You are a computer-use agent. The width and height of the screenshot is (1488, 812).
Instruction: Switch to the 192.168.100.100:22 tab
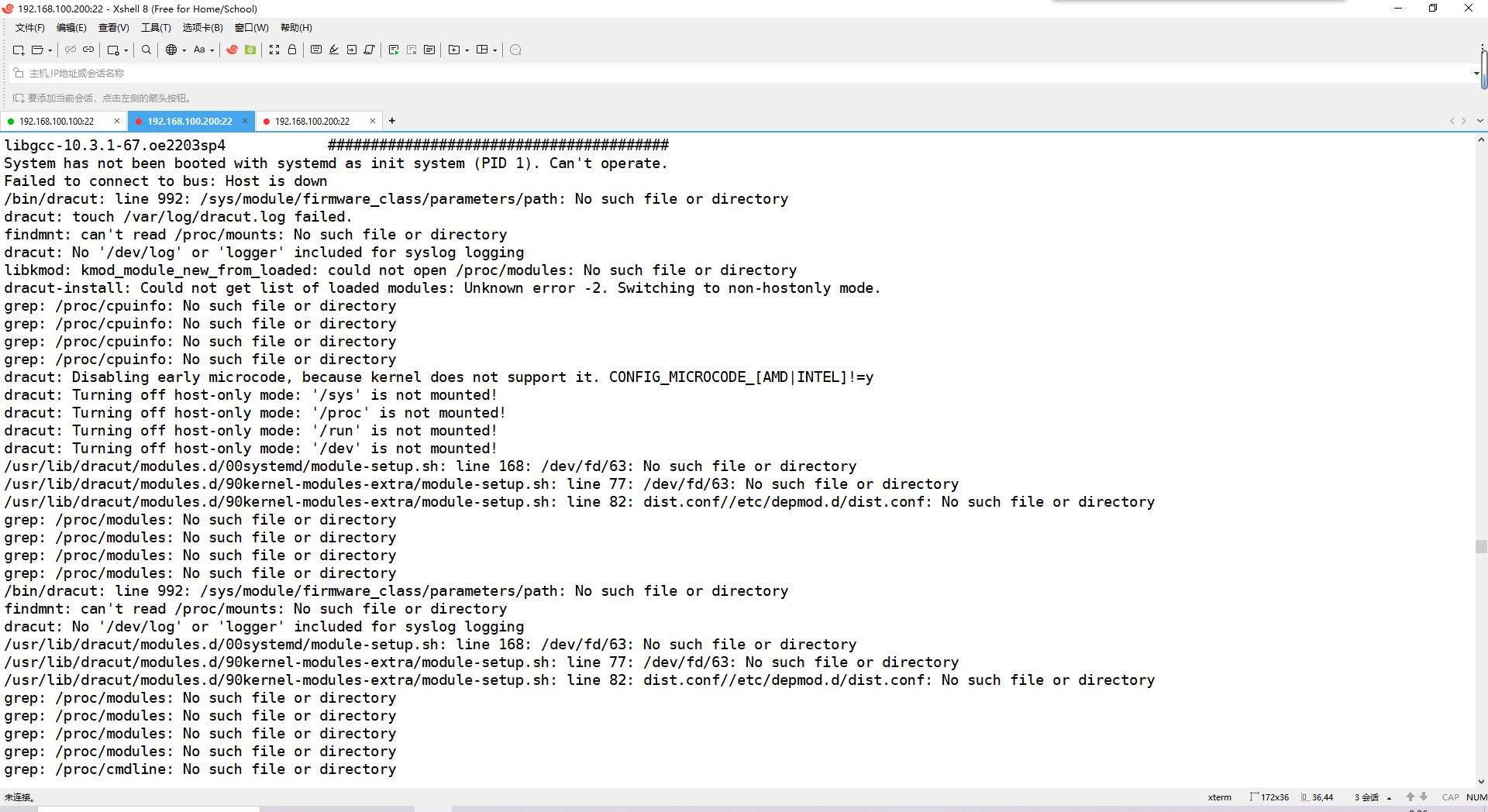tap(57, 122)
